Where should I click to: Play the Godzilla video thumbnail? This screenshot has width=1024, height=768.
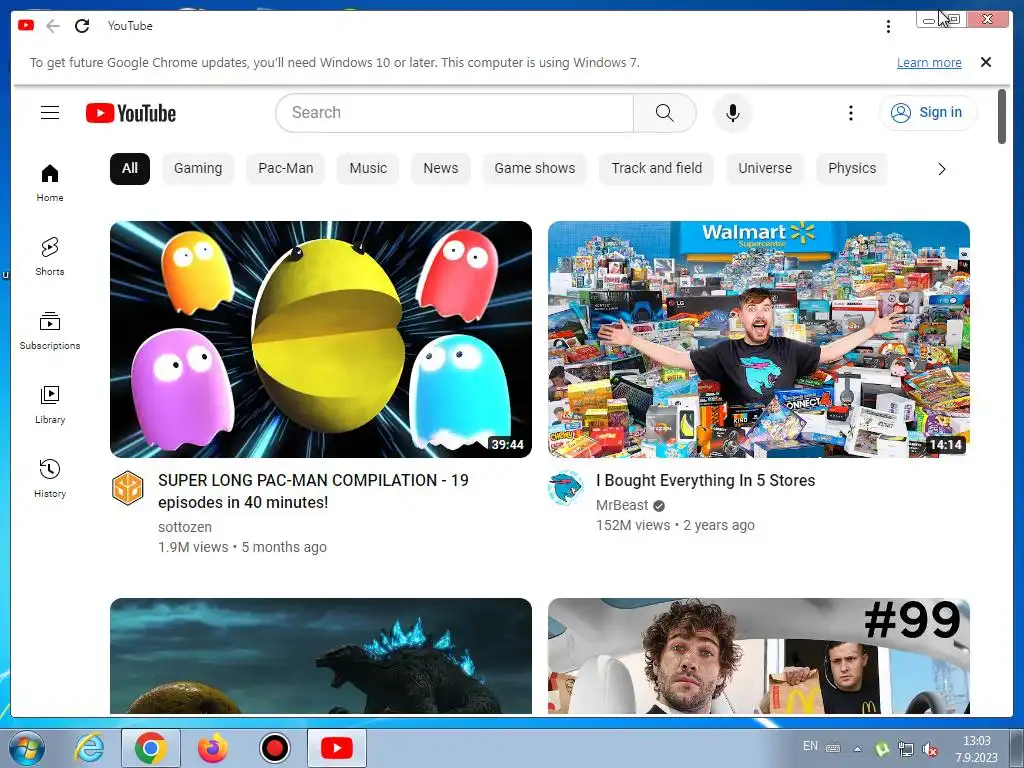(321, 656)
